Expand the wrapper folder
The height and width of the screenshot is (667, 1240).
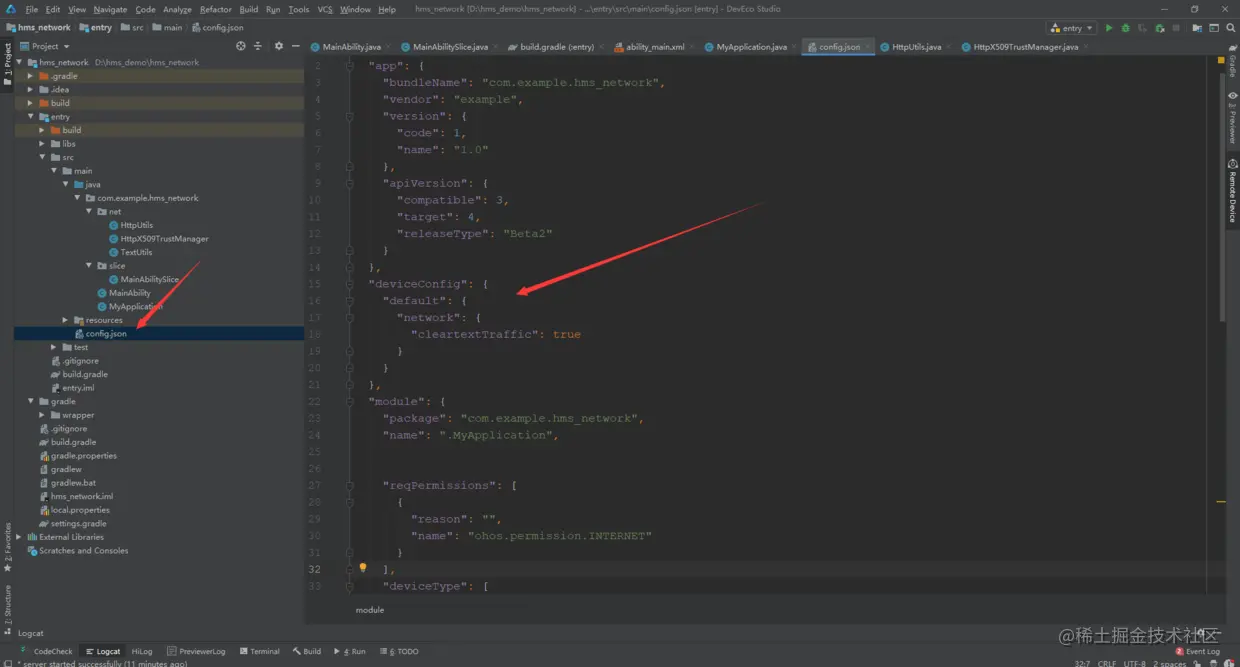[x=42, y=415]
